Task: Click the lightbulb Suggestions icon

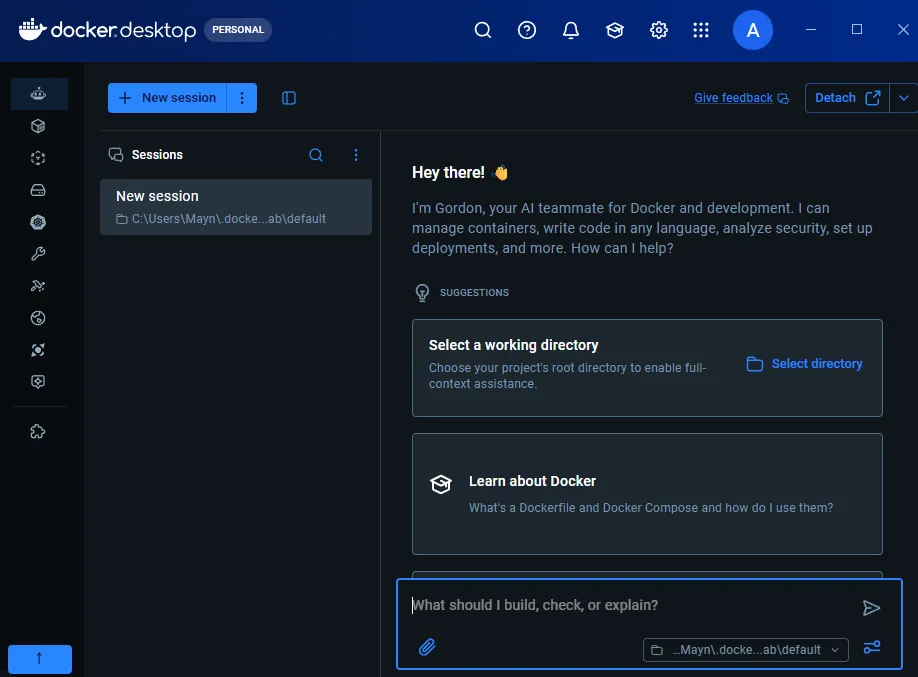Action: 422,292
